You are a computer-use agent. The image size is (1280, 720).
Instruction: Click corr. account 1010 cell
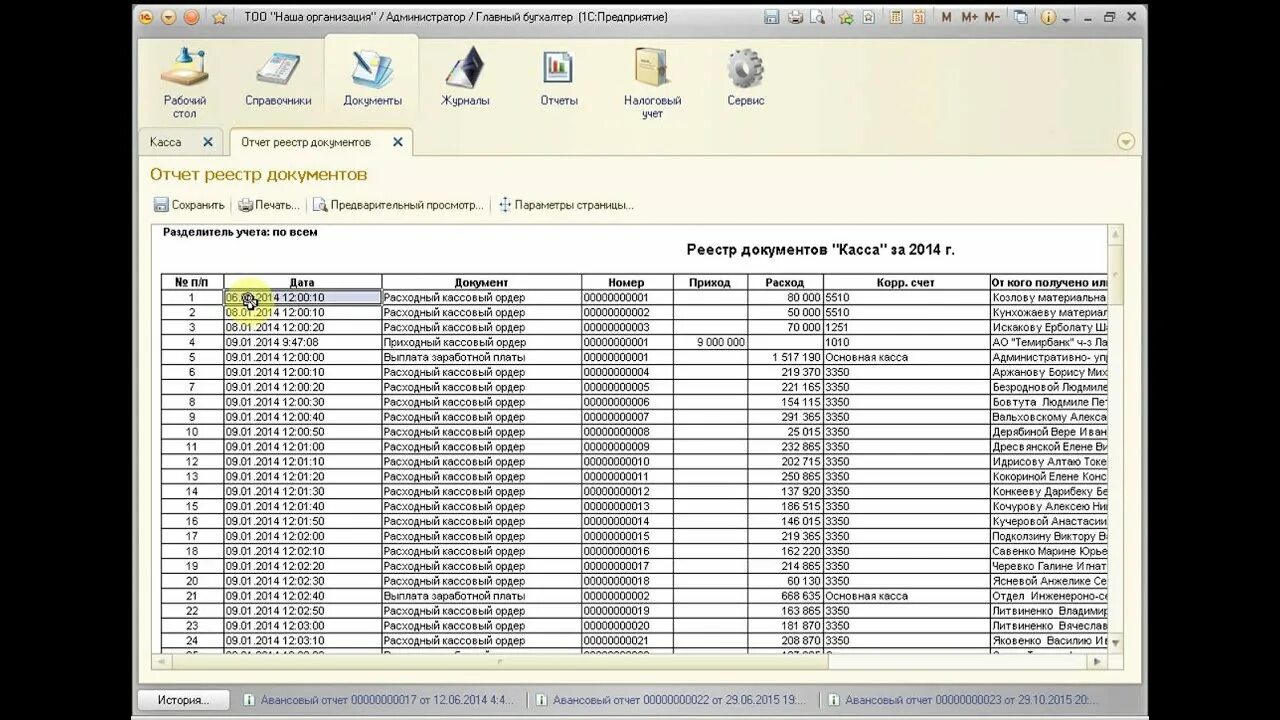click(906, 342)
